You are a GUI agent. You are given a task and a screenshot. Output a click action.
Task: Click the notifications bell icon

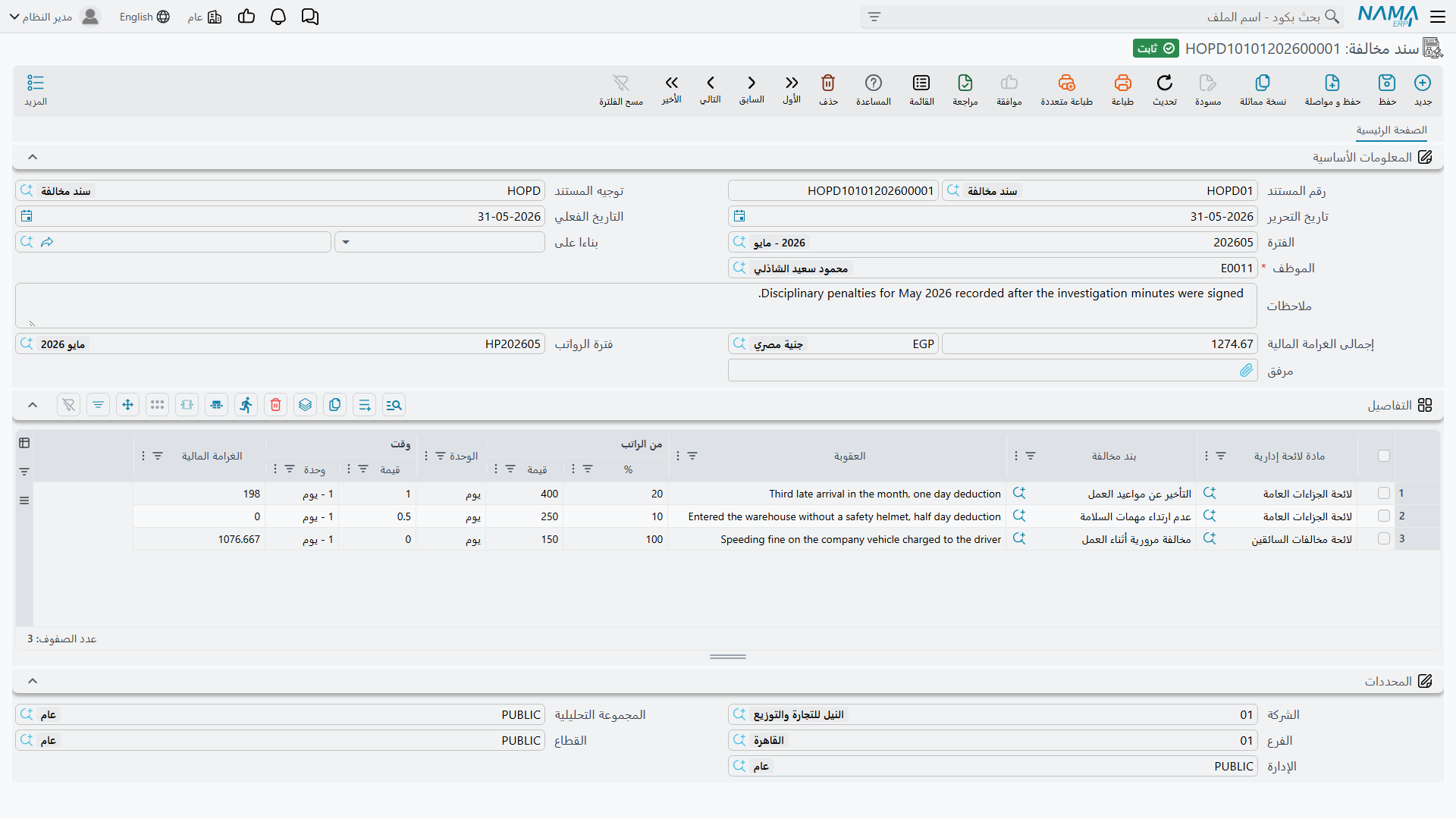pyautogui.click(x=278, y=17)
